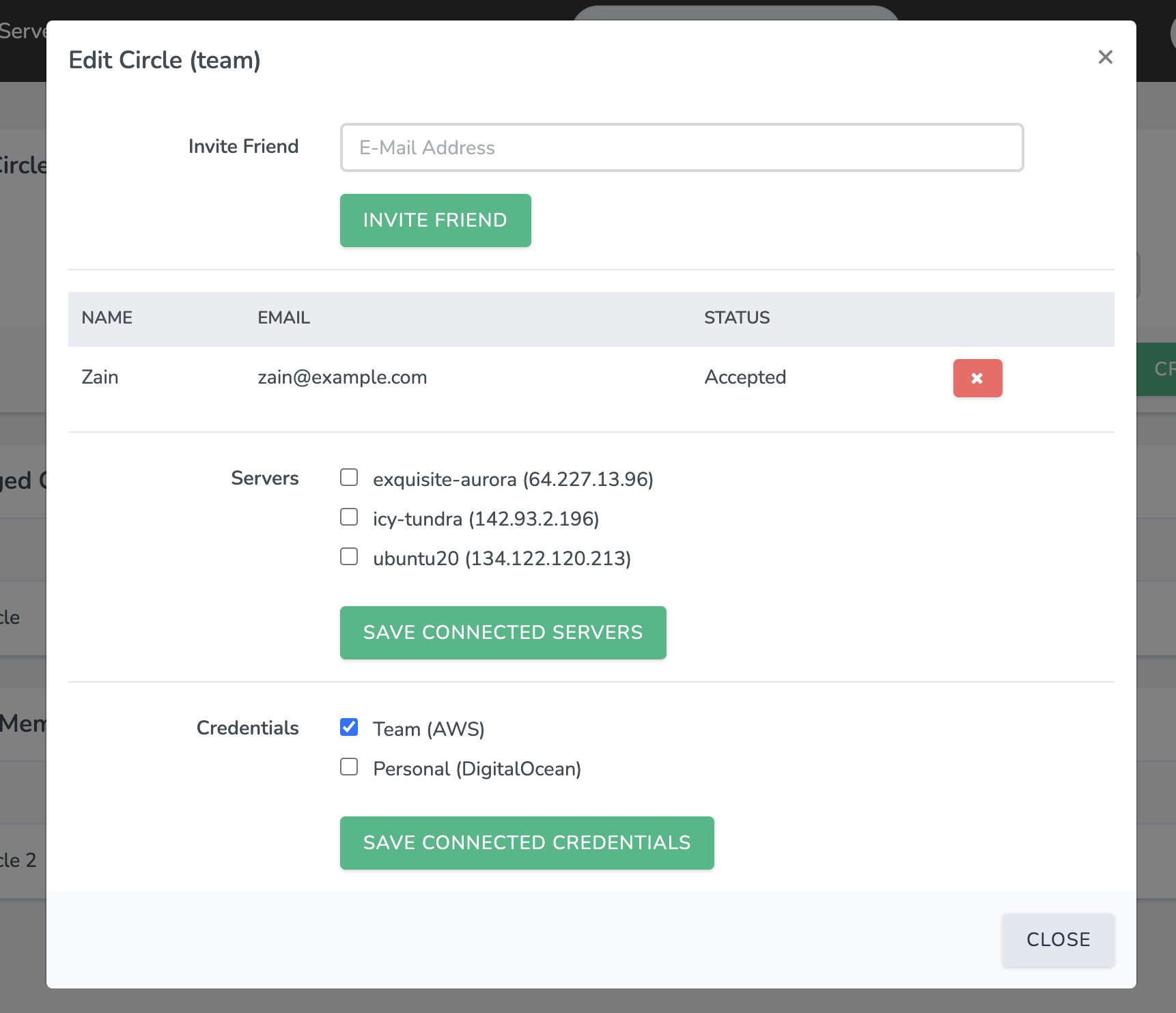Uncheck the Team (AWS) credential
The height and width of the screenshot is (1013, 1176).
(x=348, y=728)
